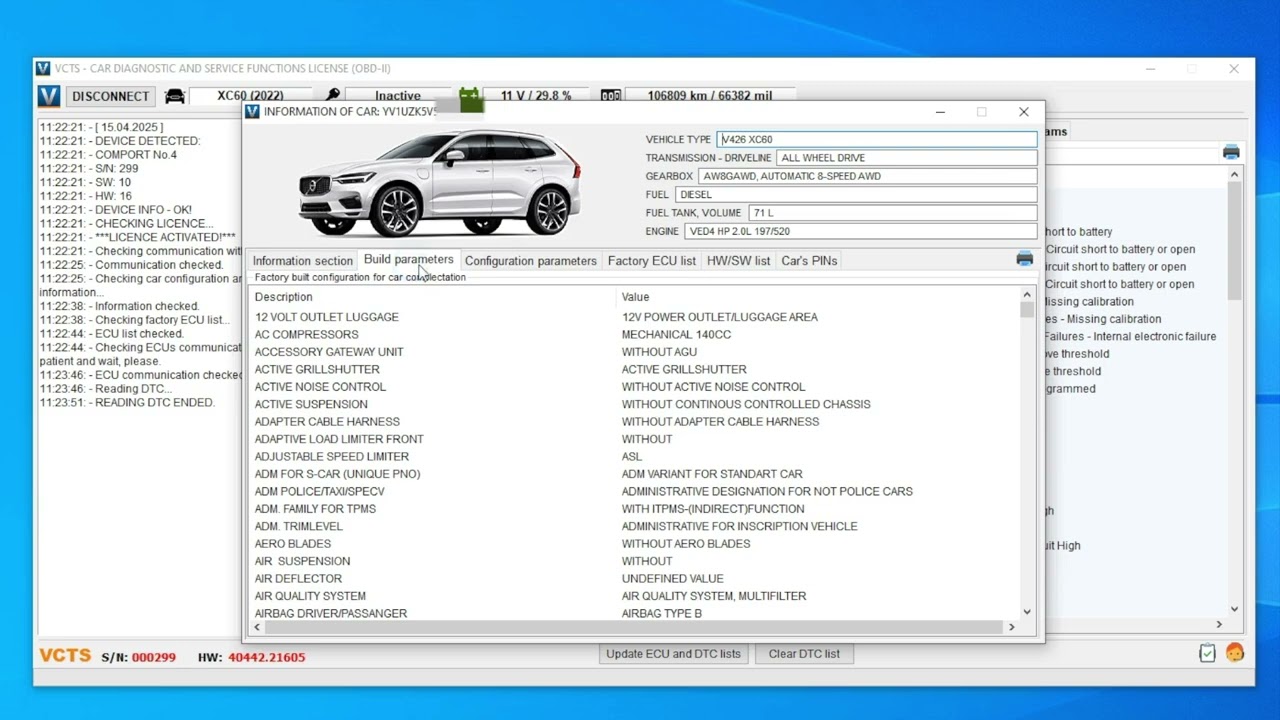Screen dimensions: 1280x720
Task: Click the odometer icon beside mileage
Action: [611, 96]
